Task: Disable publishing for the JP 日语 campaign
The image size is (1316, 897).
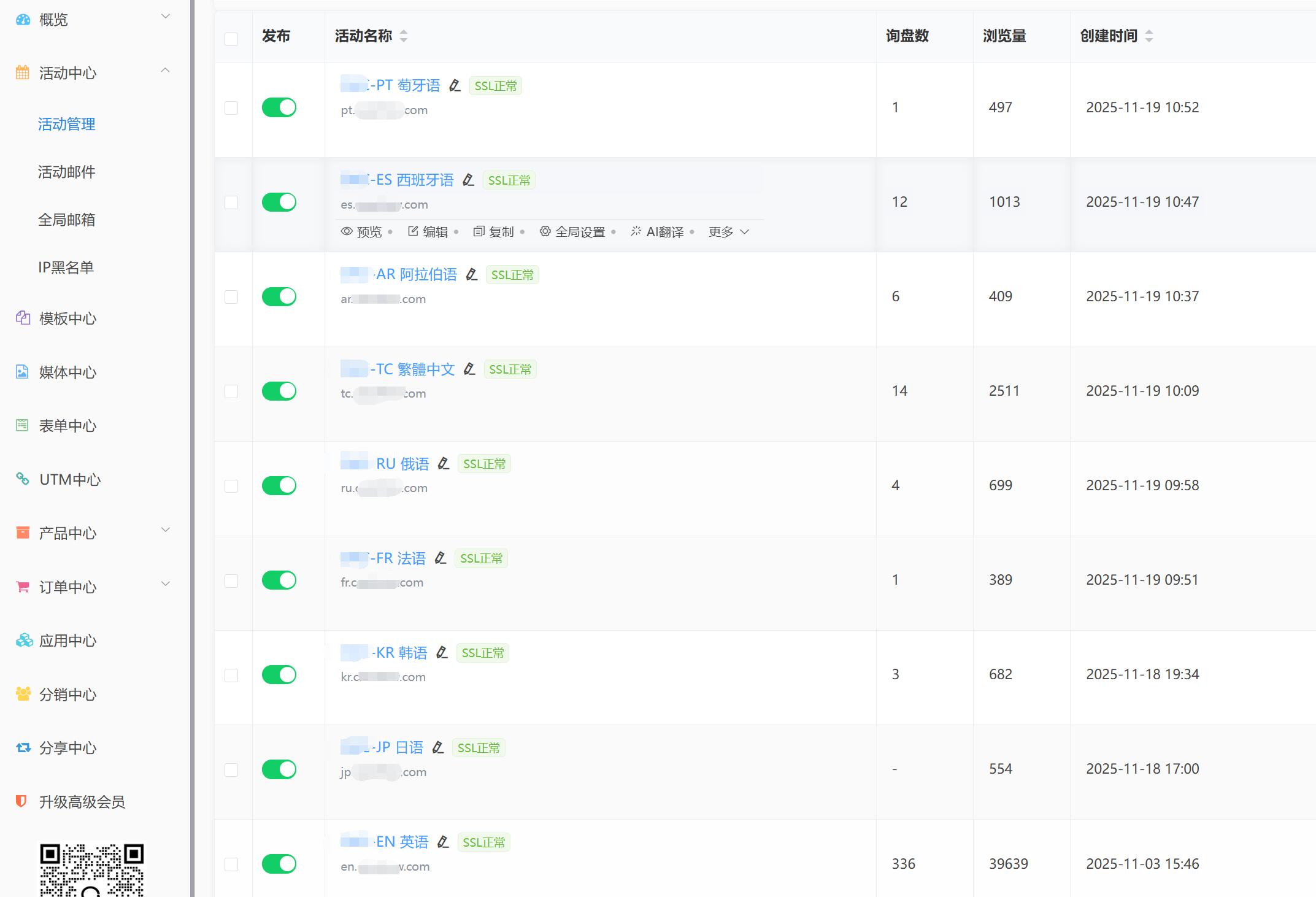Action: [279, 768]
